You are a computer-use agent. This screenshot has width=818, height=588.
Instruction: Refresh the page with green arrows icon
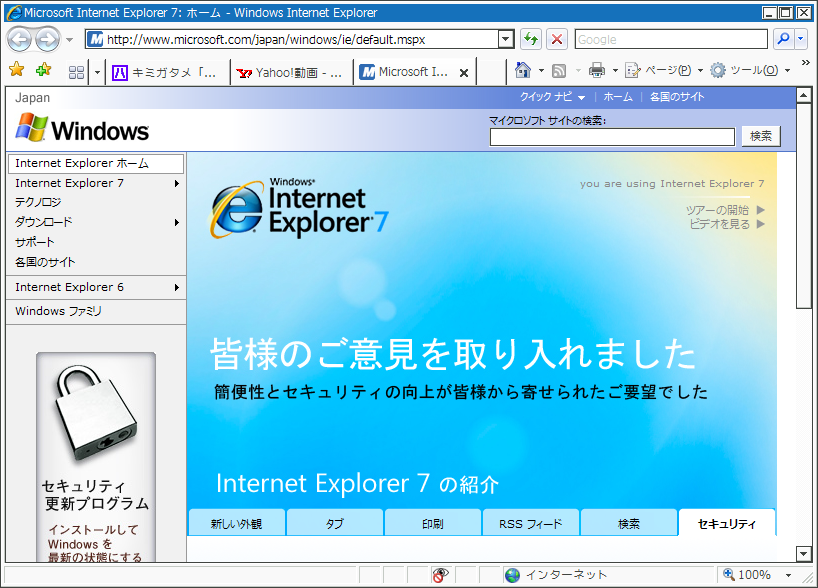pyautogui.click(x=531, y=39)
